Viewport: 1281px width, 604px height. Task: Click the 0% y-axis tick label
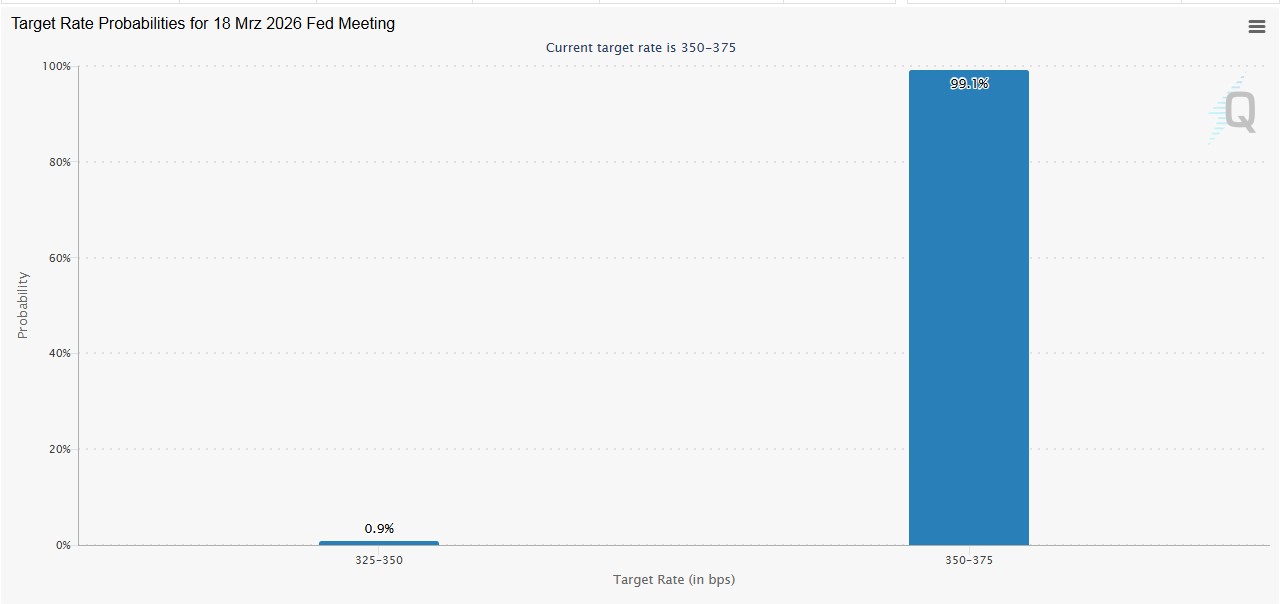(x=62, y=545)
